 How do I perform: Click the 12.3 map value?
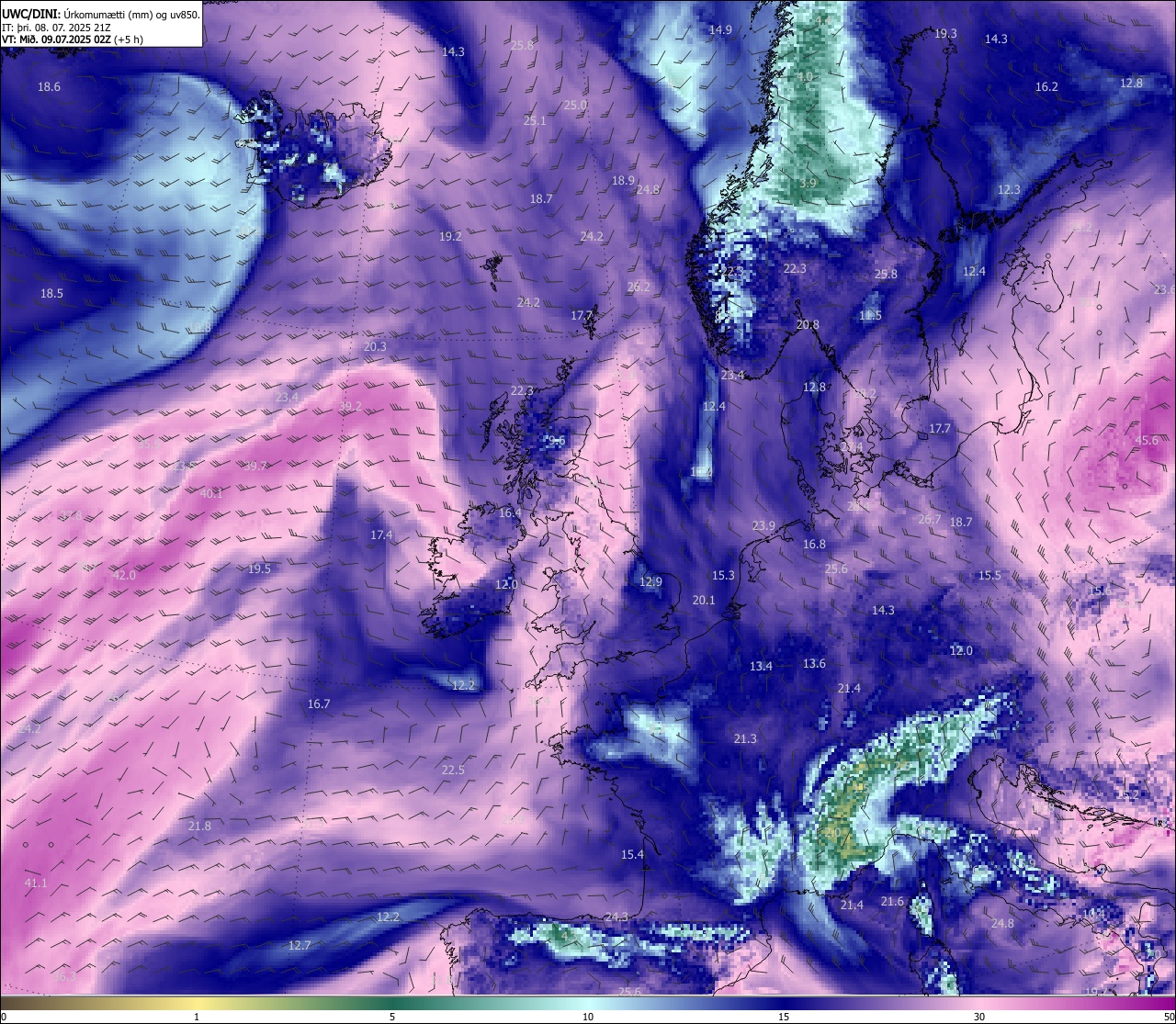1009,190
